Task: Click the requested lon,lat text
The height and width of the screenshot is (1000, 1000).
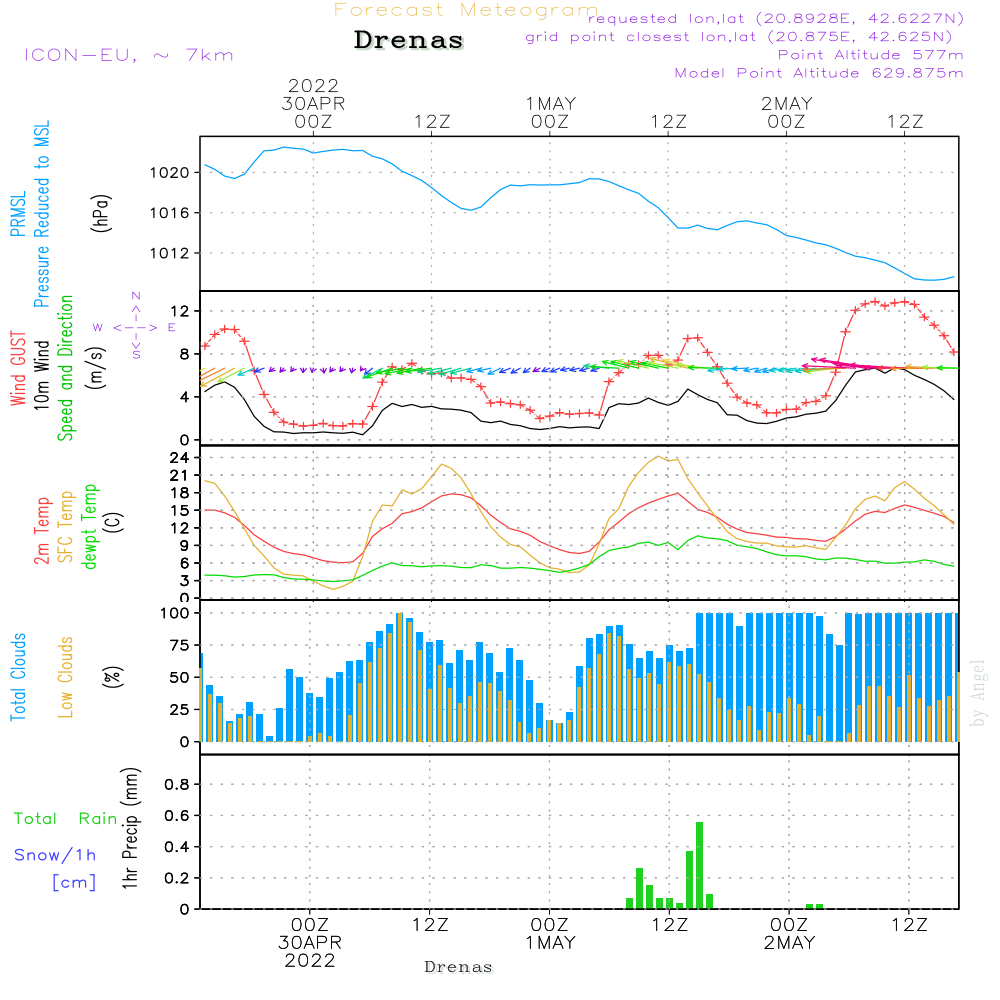Action: point(774,18)
